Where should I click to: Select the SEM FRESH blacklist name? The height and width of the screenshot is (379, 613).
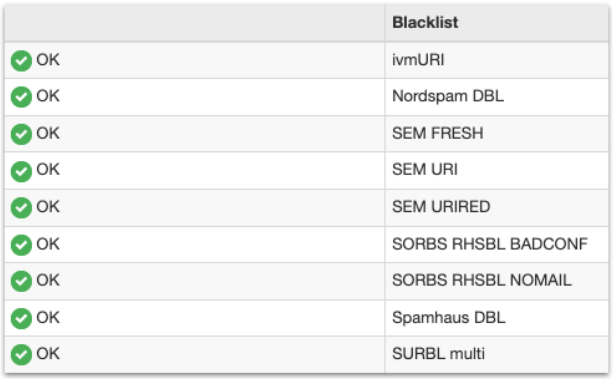click(437, 133)
